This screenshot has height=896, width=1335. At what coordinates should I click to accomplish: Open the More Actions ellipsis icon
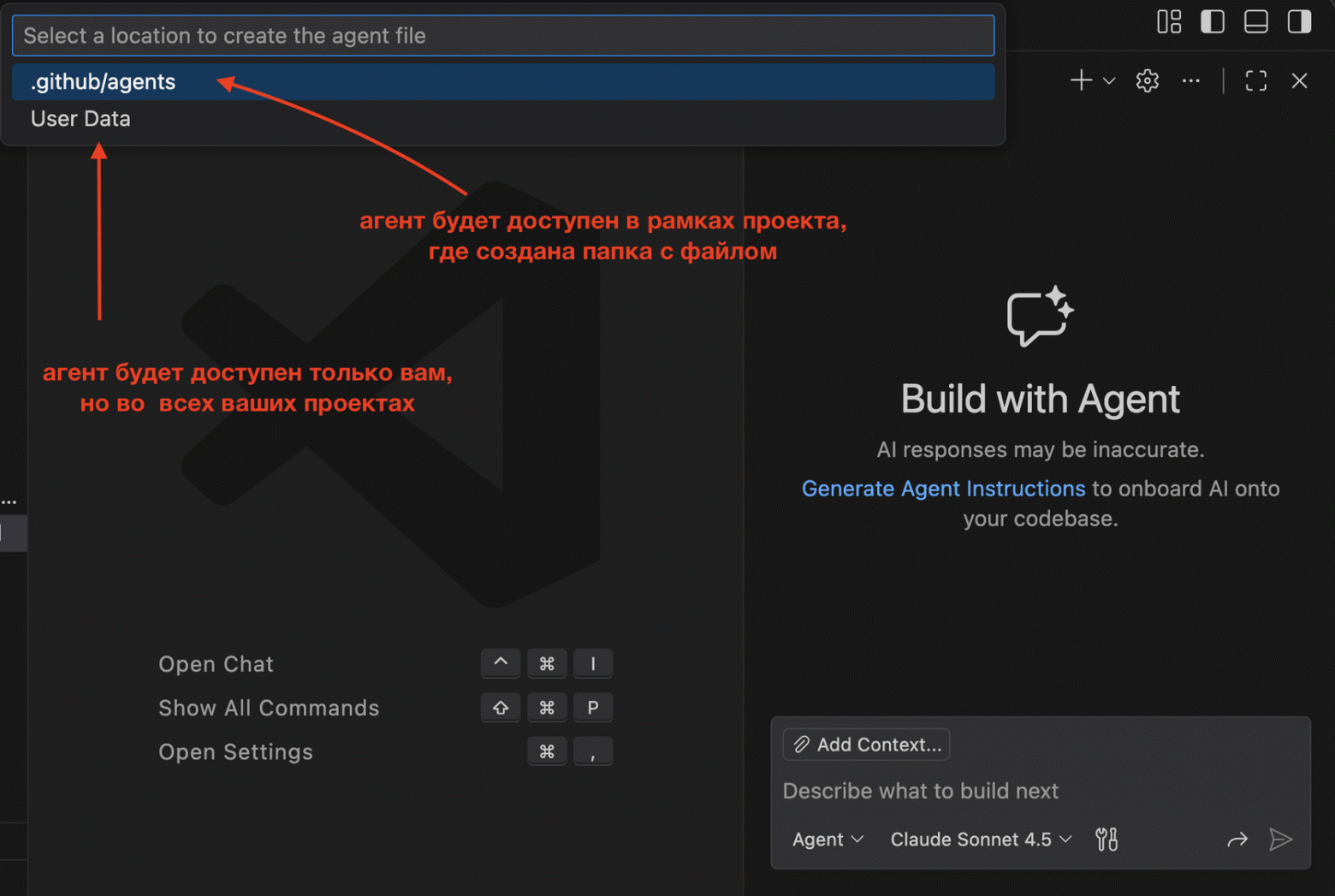click(1190, 80)
